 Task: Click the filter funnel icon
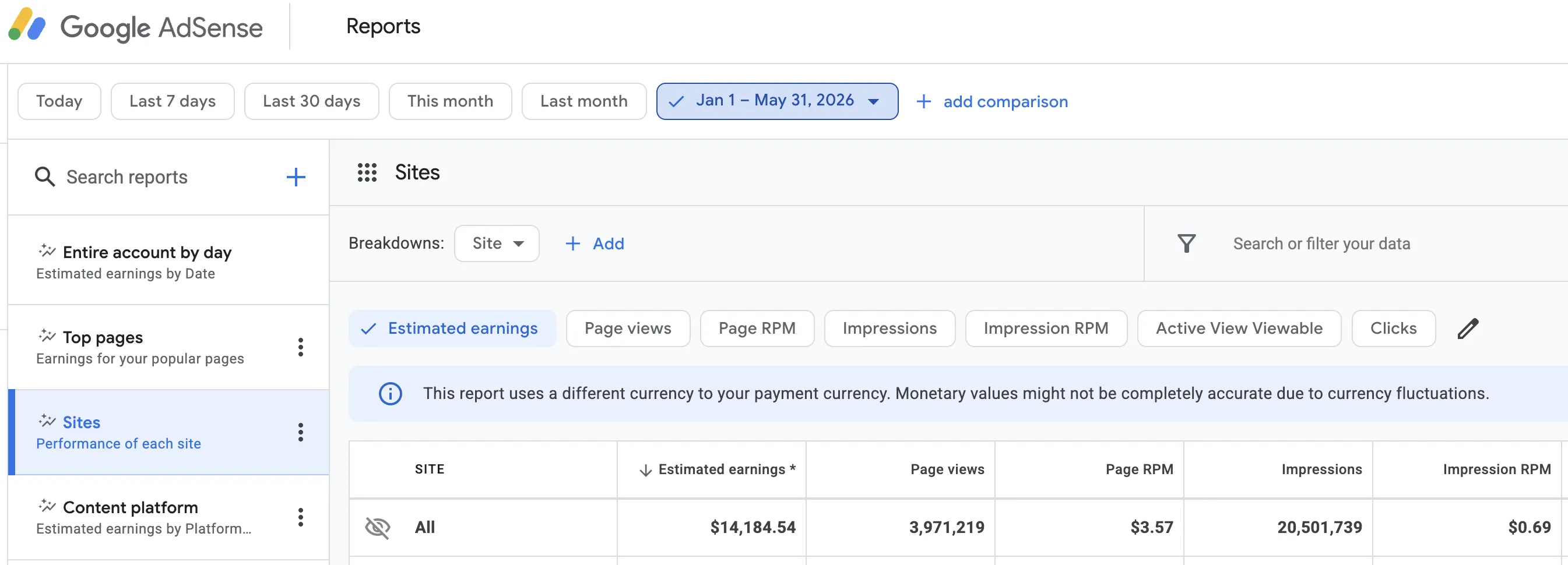coord(1186,243)
